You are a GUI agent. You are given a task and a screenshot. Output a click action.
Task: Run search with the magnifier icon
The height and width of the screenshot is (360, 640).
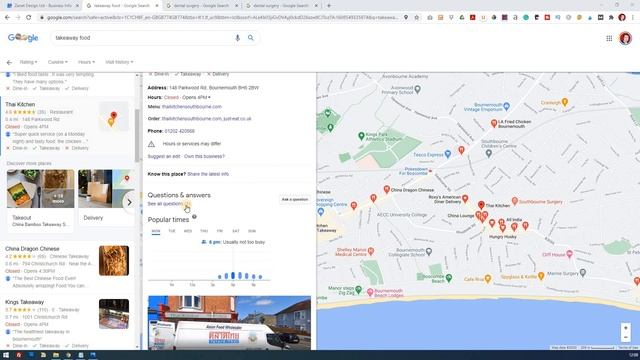tap(251, 38)
